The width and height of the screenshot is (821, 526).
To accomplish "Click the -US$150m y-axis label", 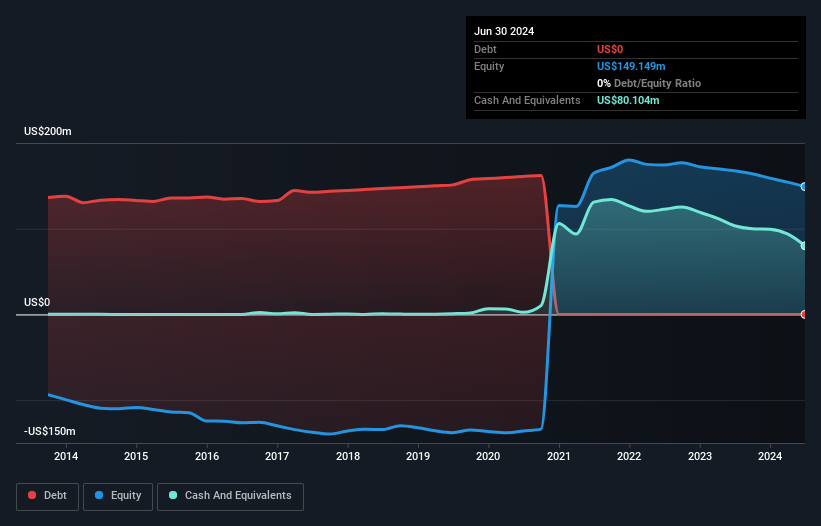I will pos(50,431).
